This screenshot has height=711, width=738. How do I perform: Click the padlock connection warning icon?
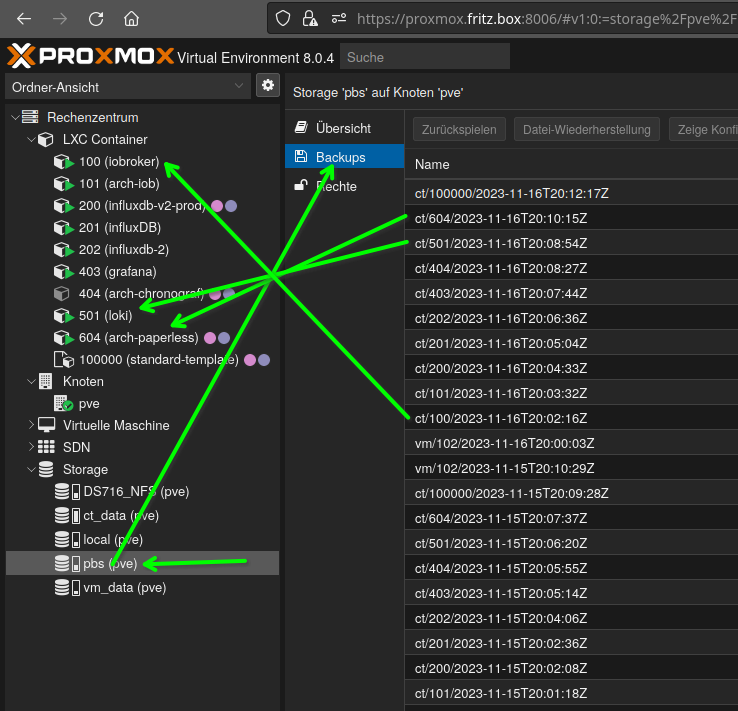310,19
